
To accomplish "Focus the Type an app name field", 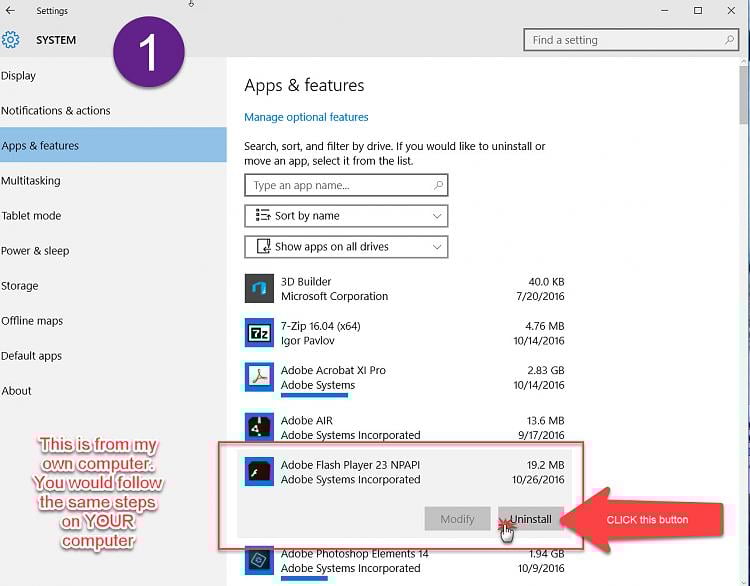I will pyautogui.click(x=346, y=185).
